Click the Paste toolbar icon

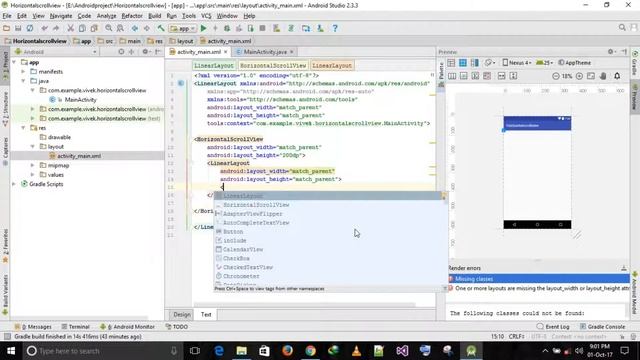[94, 28]
